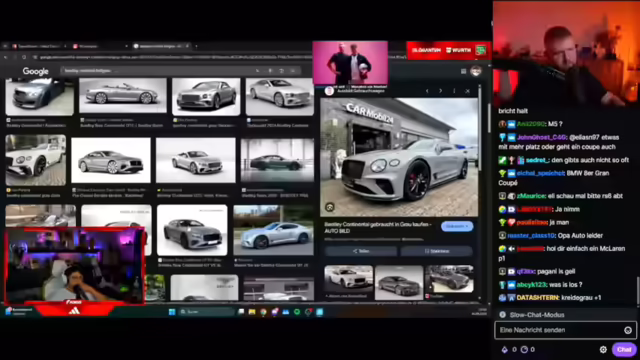Open the large CAR Mobil24 Bentley image
The image size is (640, 360).
tap(399, 157)
